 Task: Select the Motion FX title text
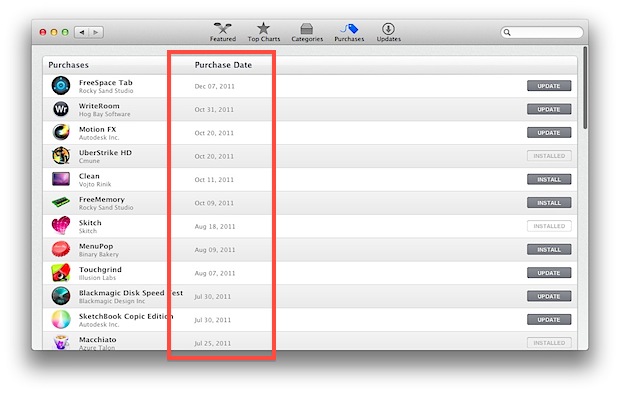[x=97, y=129]
